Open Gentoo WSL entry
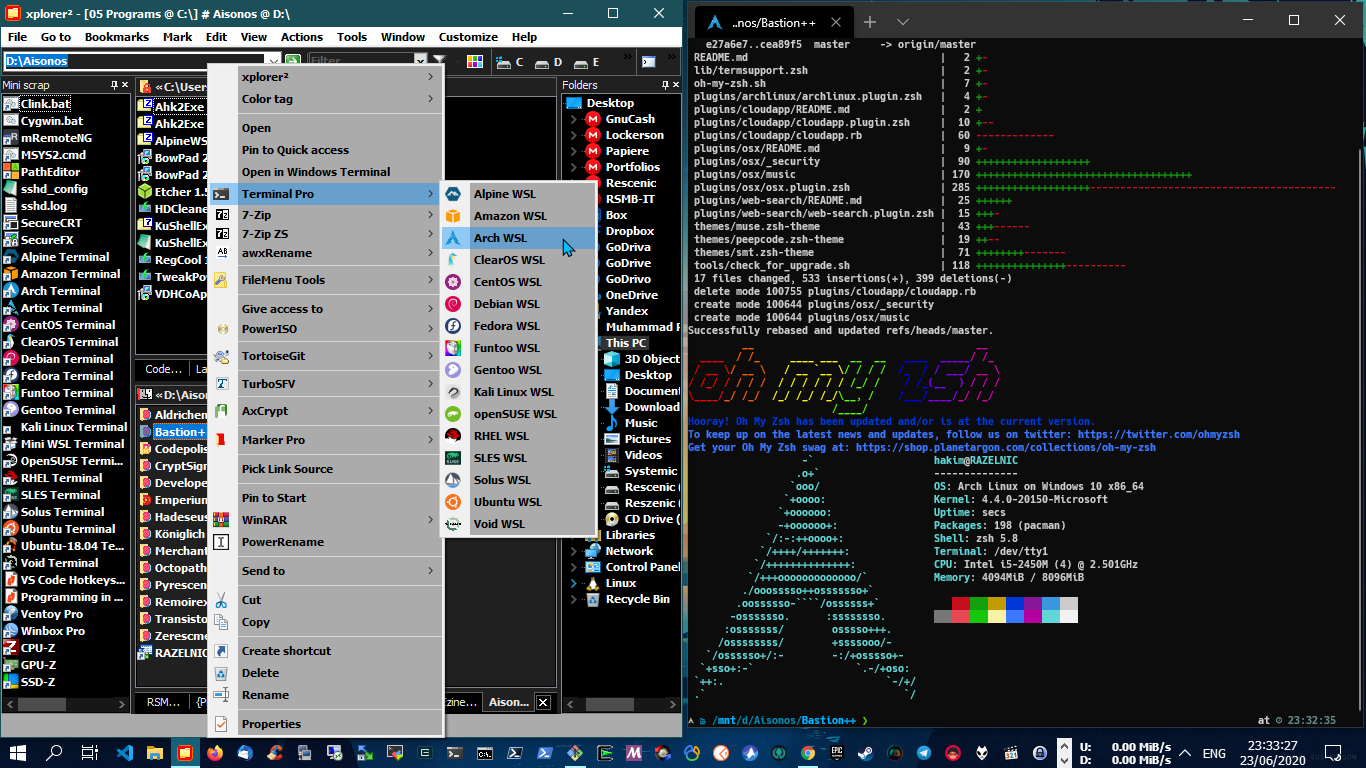Screen dimensions: 1366x768 tap(518, 370)
